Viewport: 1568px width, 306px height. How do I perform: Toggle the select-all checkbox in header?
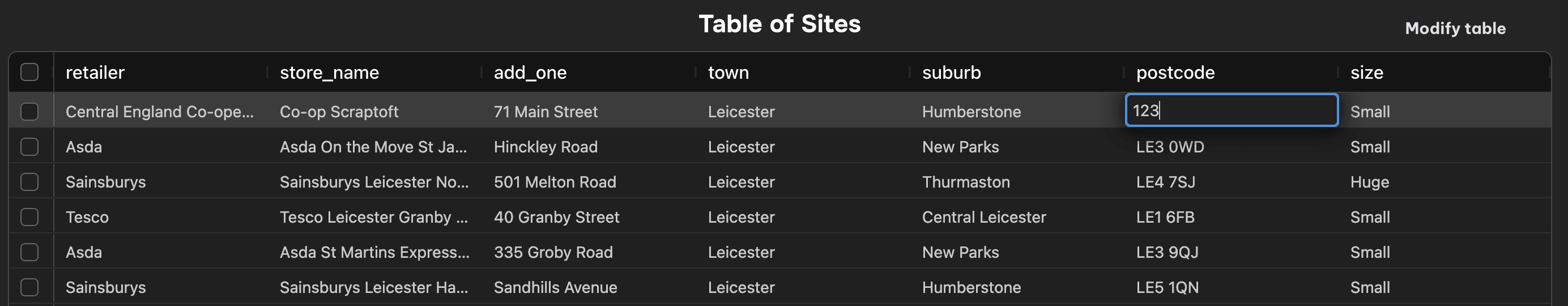point(29,73)
